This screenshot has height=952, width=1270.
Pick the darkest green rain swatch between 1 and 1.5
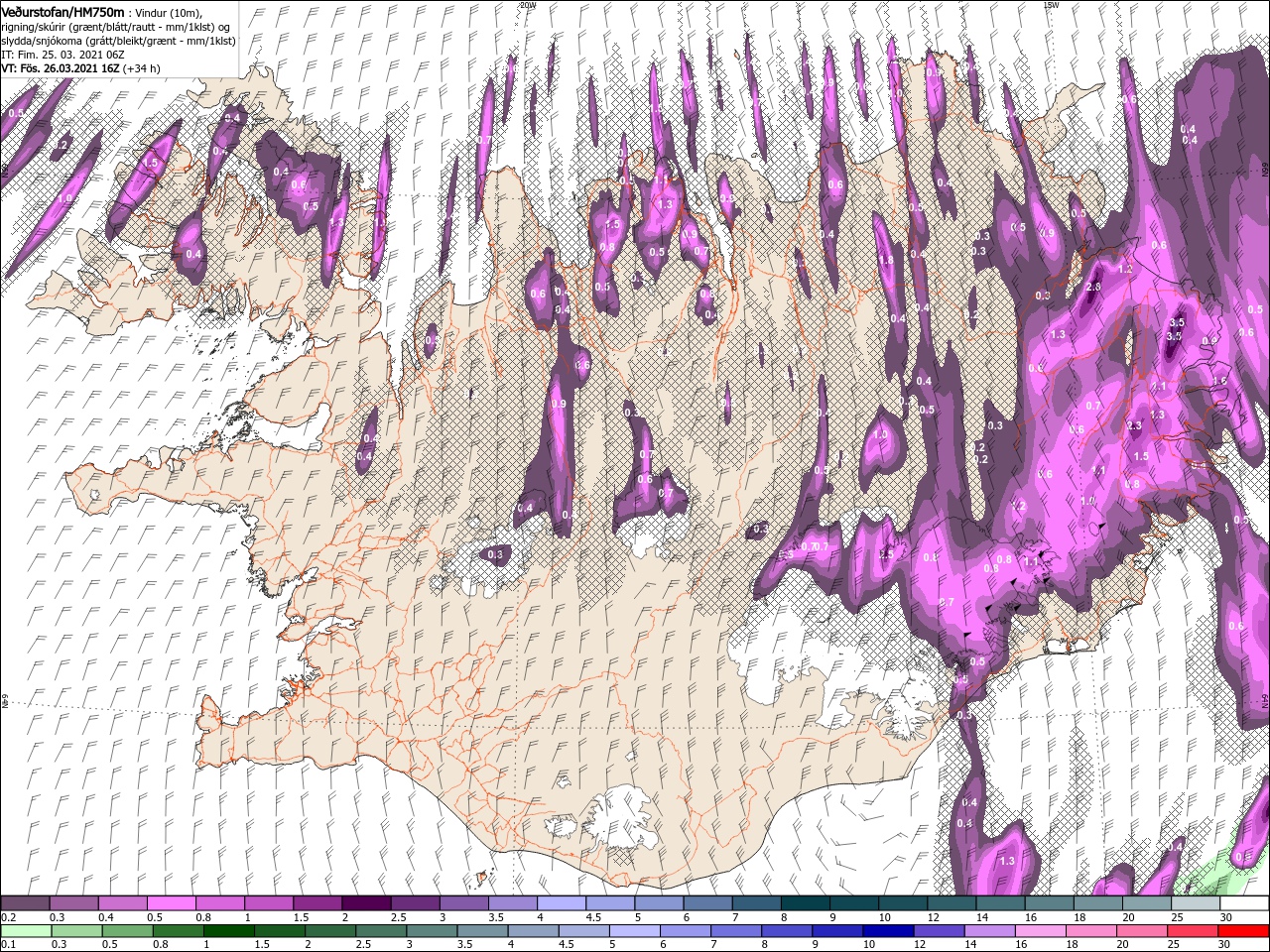(229, 931)
